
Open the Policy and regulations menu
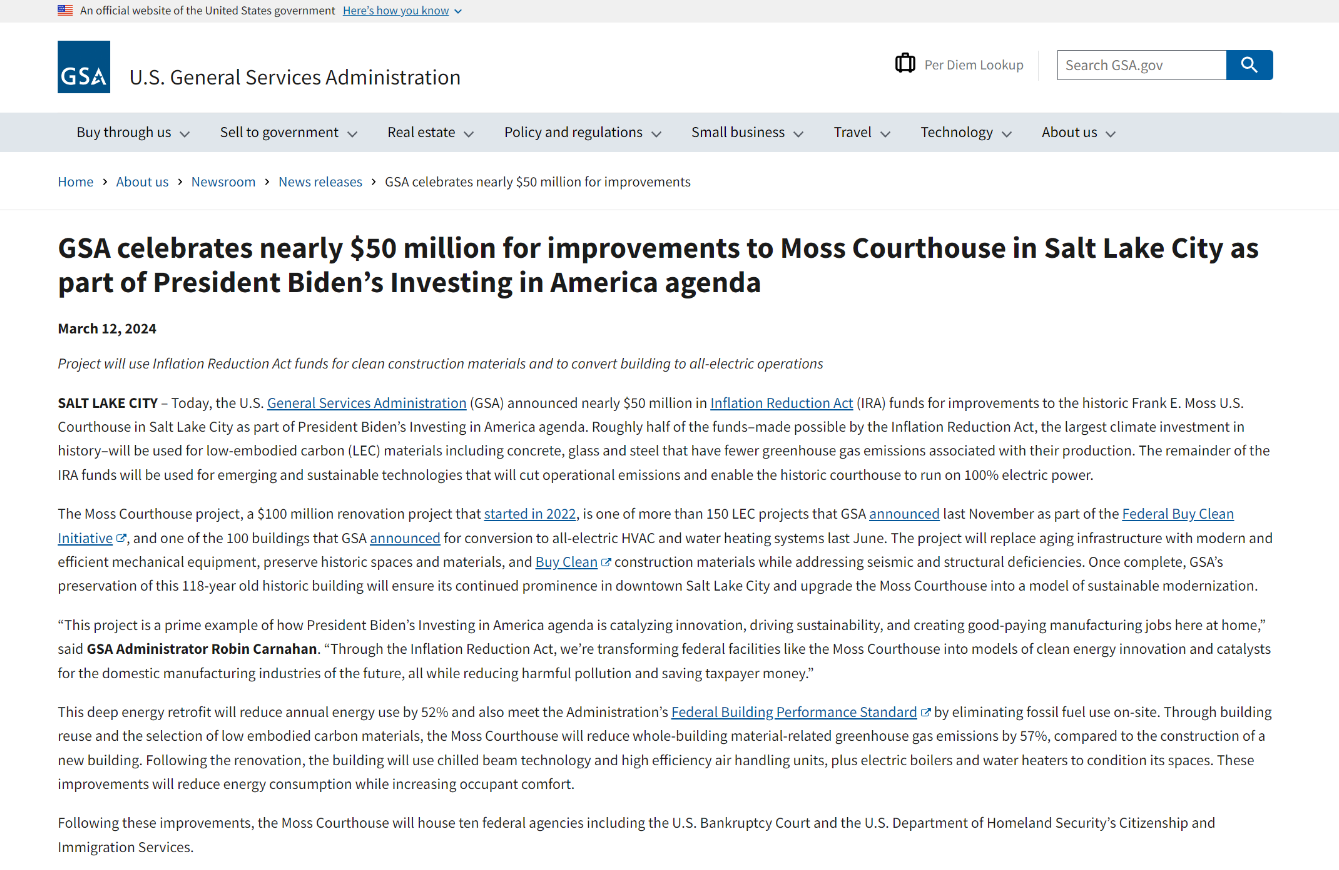coord(582,132)
